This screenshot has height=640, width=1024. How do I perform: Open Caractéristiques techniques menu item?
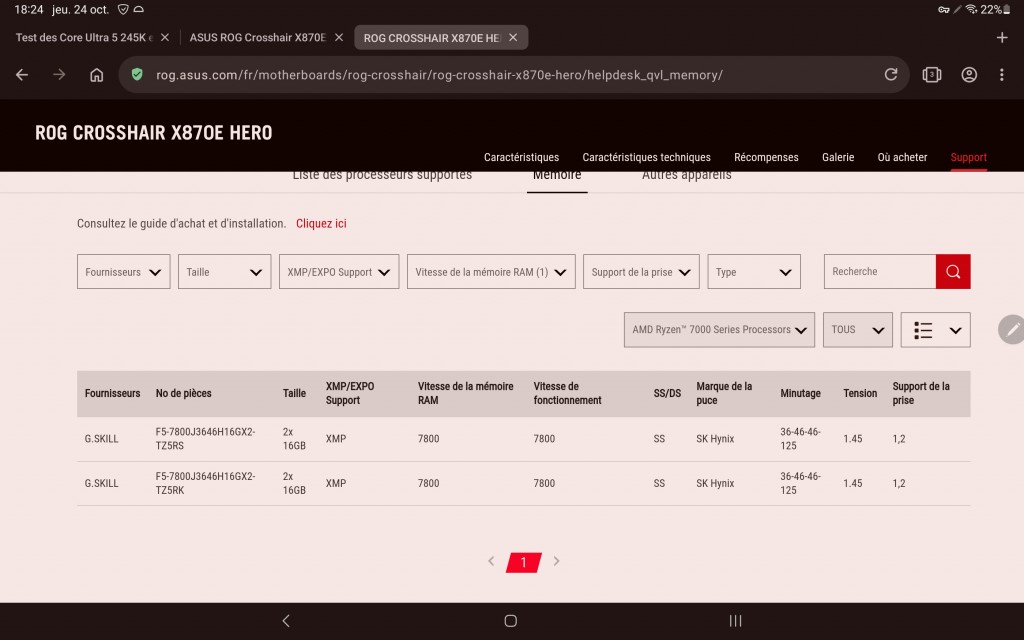pyautogui.click(x=647, y=157)
